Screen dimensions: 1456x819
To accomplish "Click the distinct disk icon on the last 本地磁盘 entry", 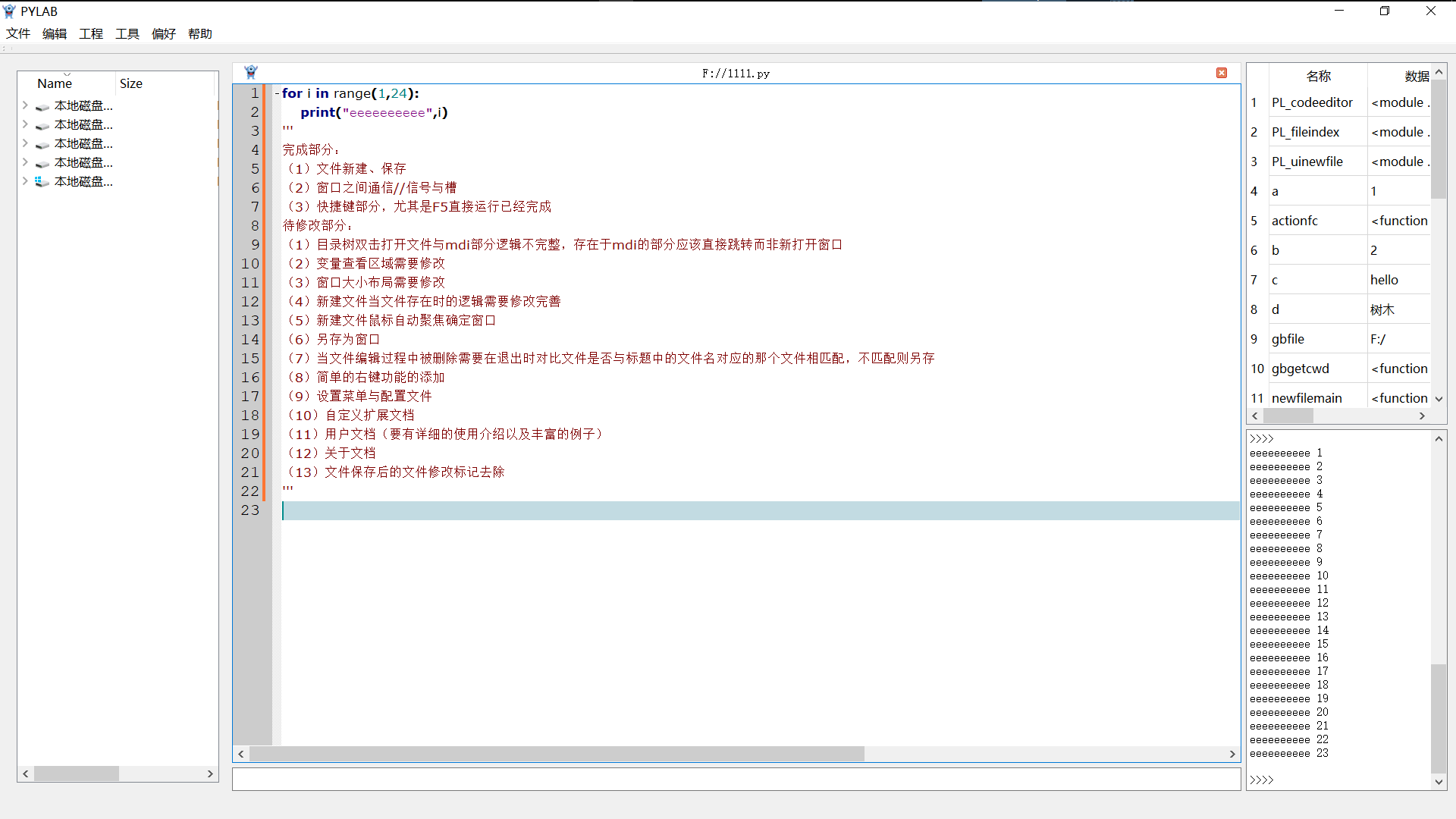I will 42,181.
